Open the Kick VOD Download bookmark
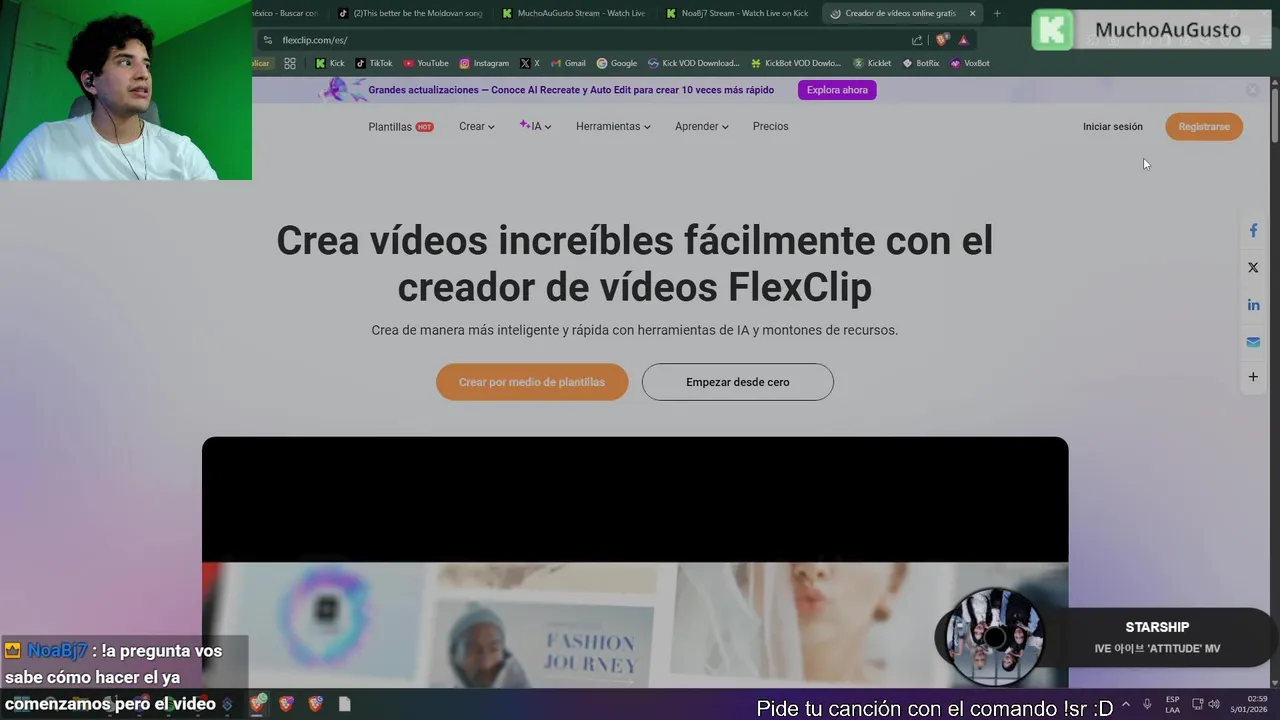The image size is (1280, 720). tap(693, 63)
